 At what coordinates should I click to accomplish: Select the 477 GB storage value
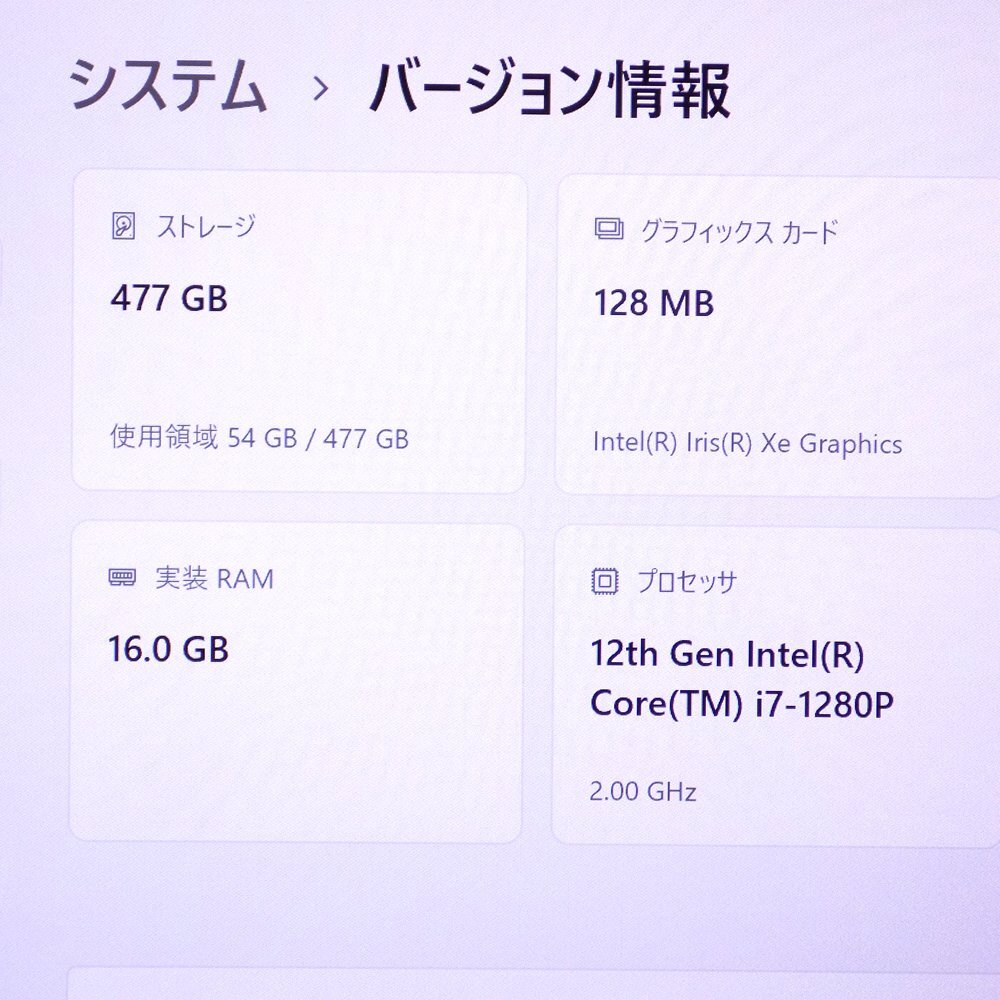pos(169,298)
